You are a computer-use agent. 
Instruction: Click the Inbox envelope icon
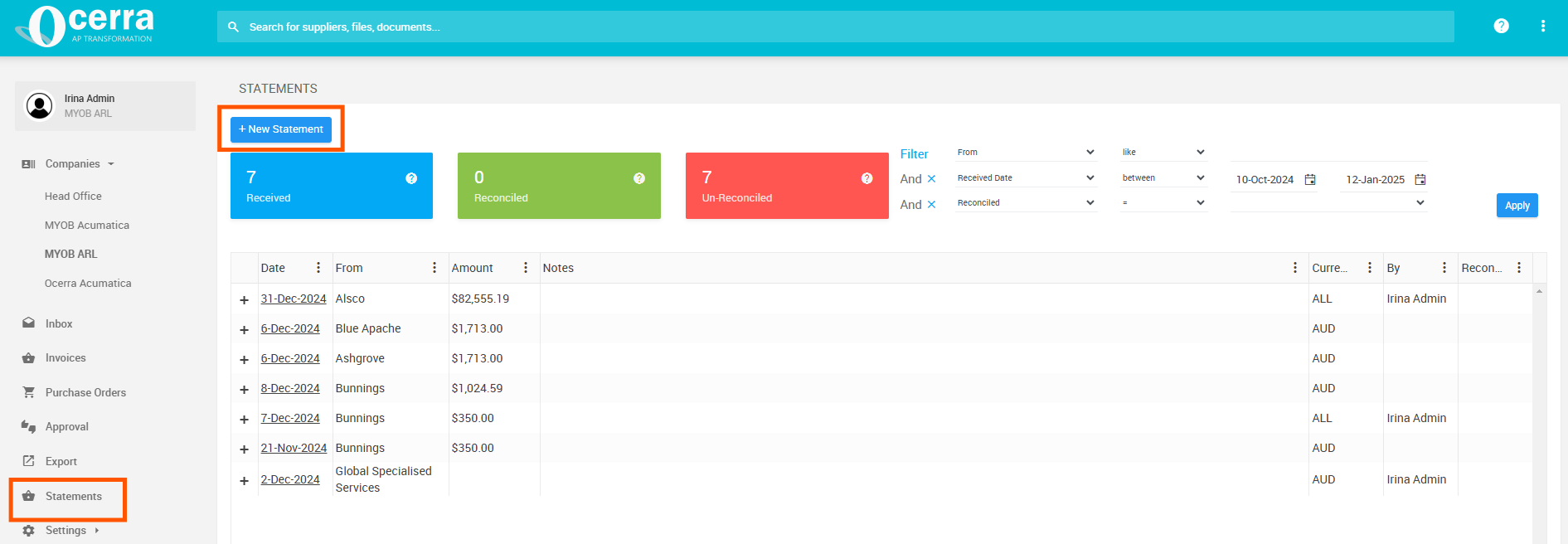coord(28,323)
